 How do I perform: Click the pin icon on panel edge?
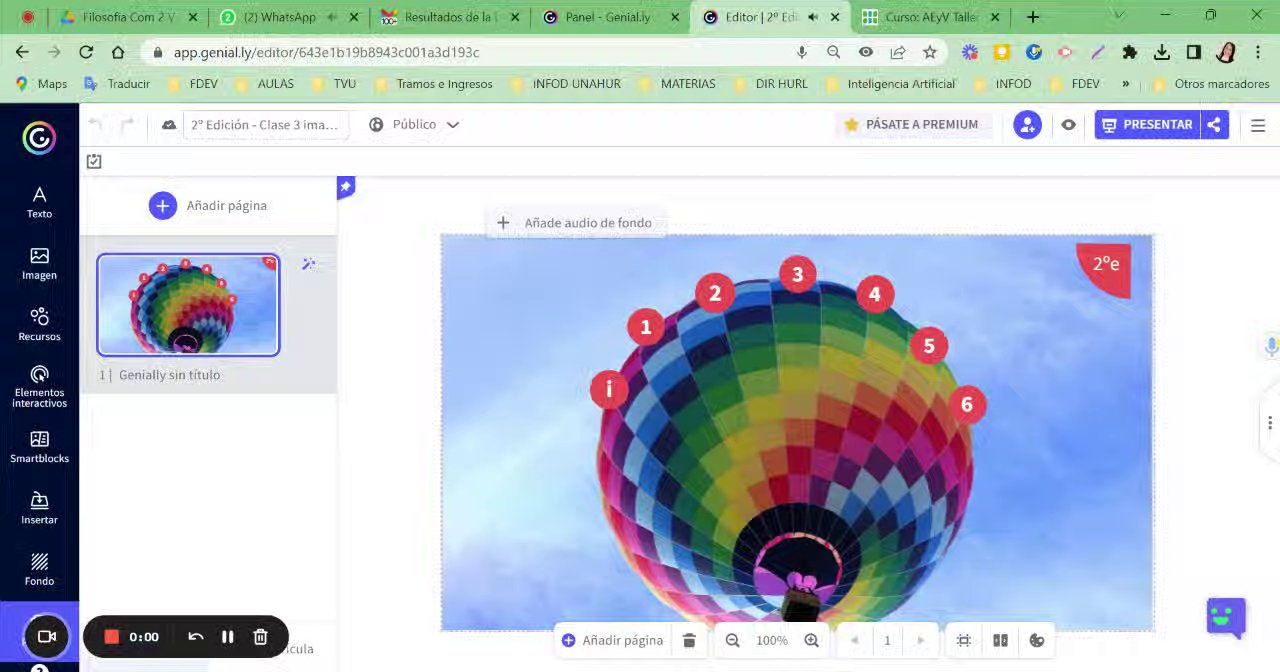coord(346,187)
